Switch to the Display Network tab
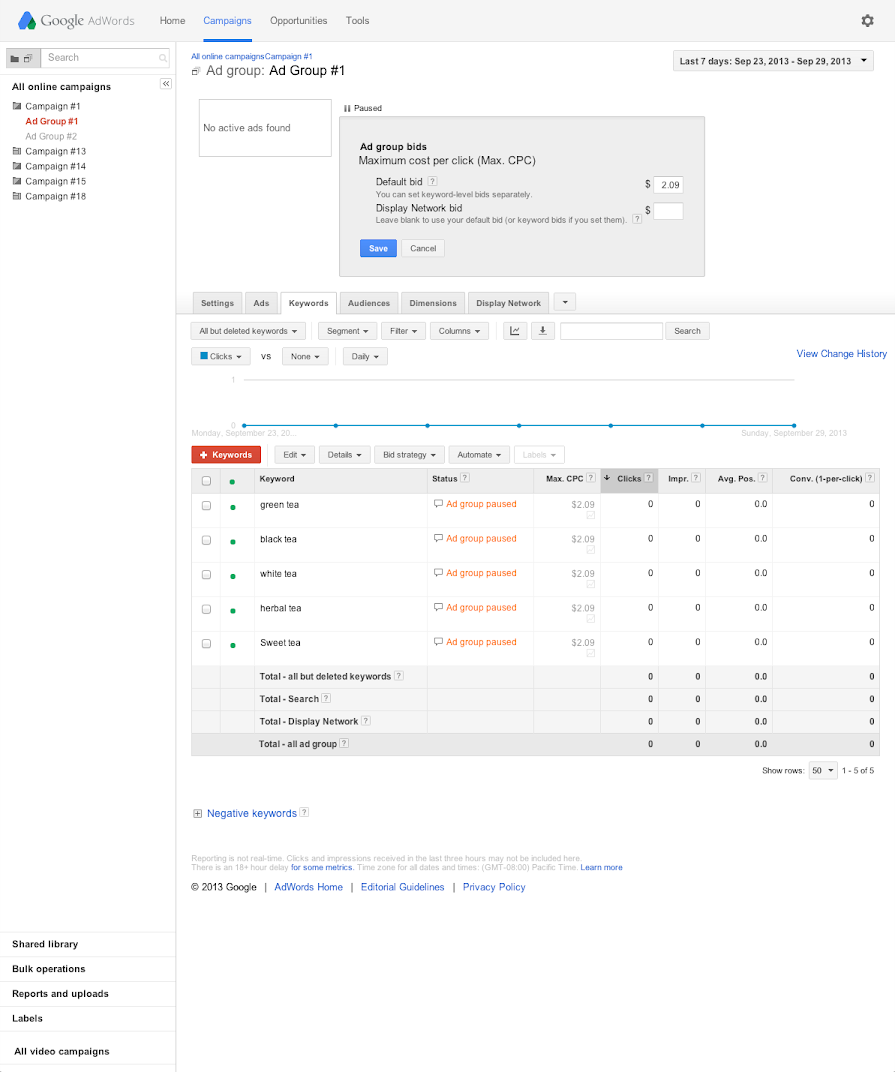The width and height of the screenshot is (895, 1072). (x=508, y=303)
